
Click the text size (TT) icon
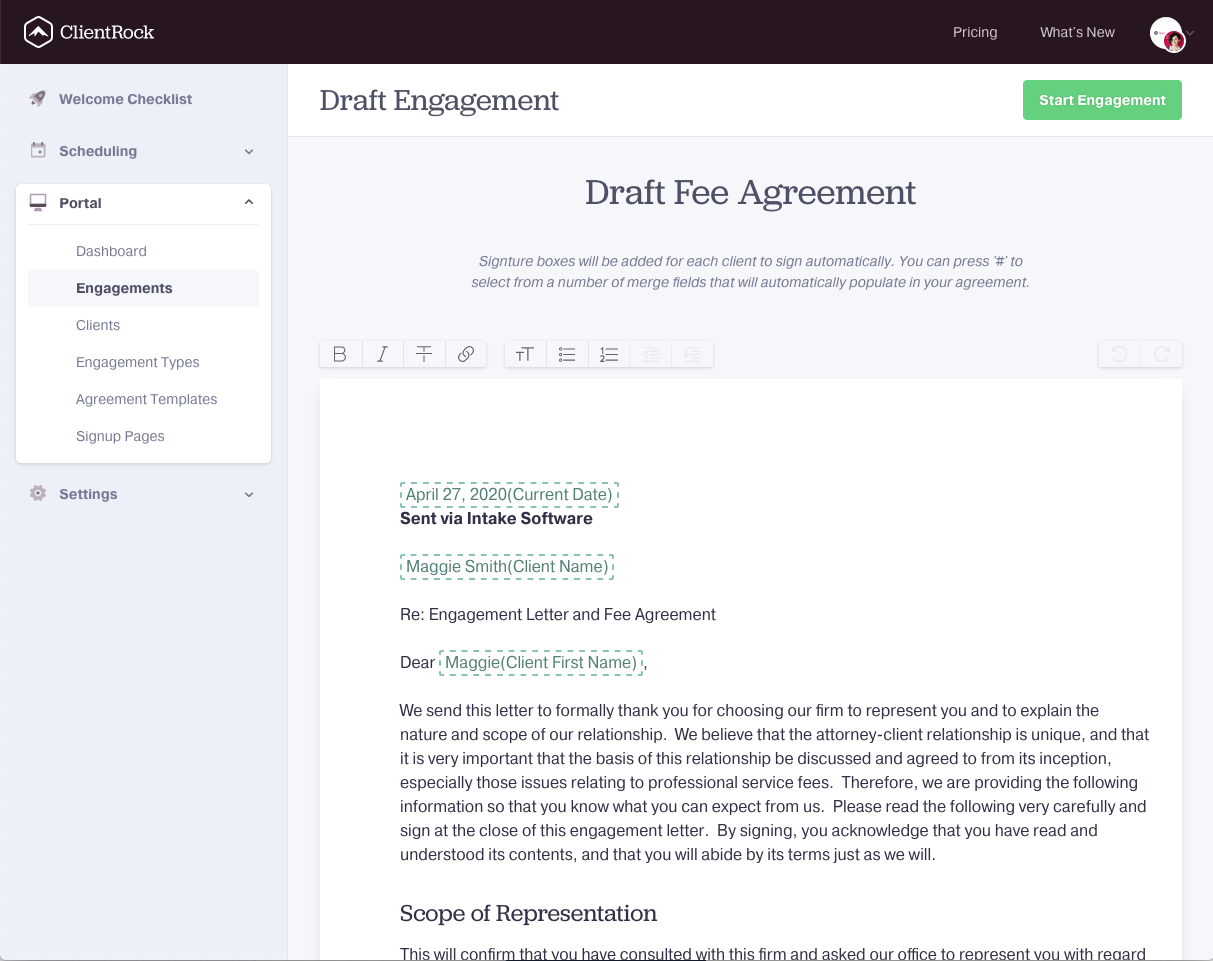click(x=525, y=353)
